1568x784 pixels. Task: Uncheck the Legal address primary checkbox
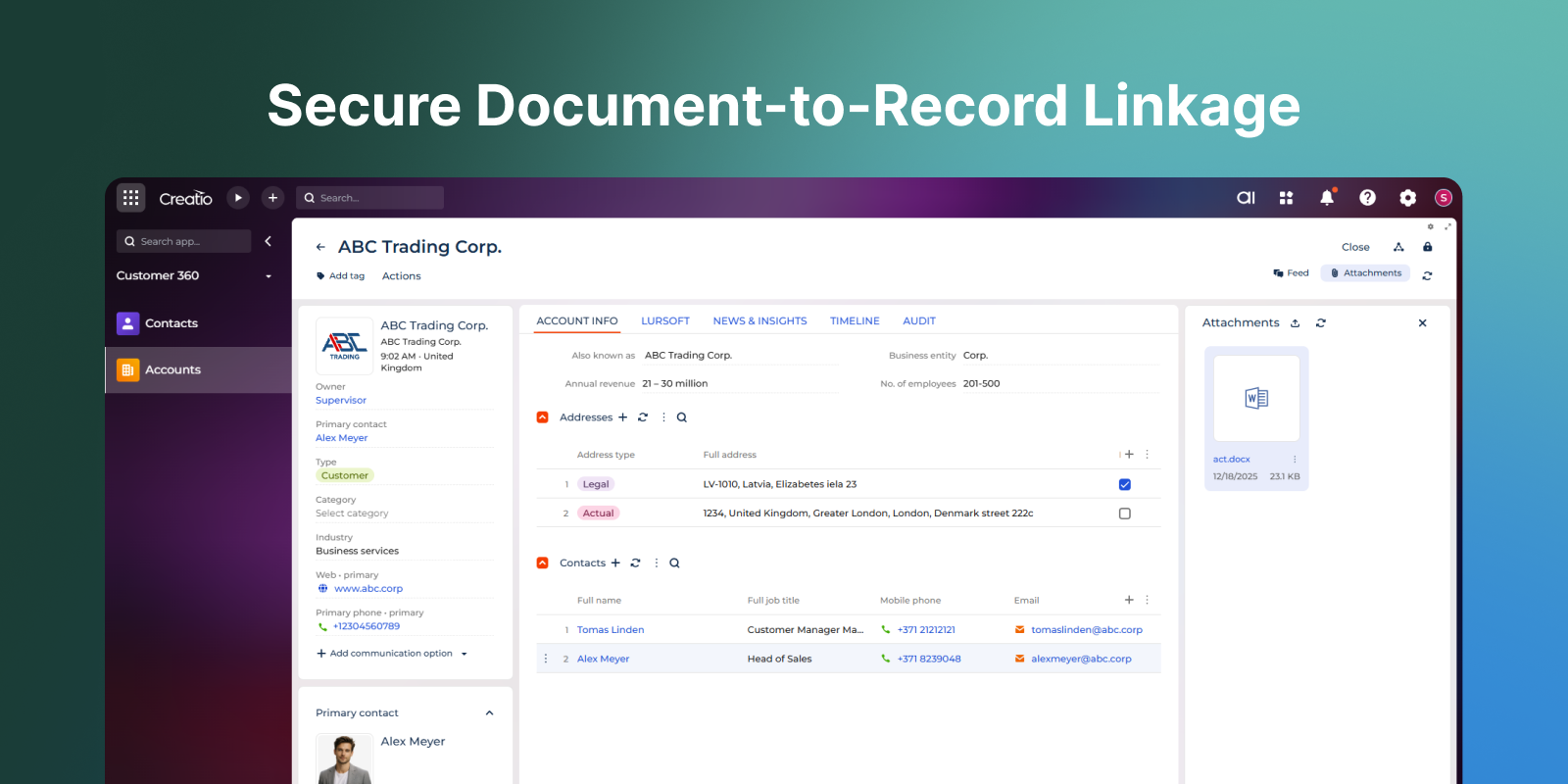coord(1124,484)
